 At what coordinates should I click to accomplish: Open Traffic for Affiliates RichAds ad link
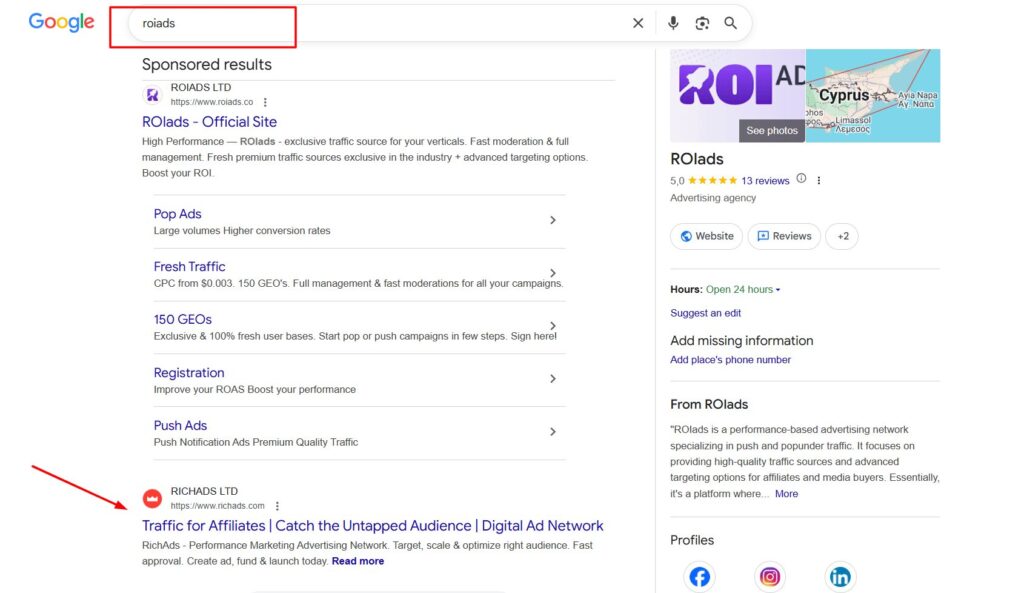click(x=373, y=526)
